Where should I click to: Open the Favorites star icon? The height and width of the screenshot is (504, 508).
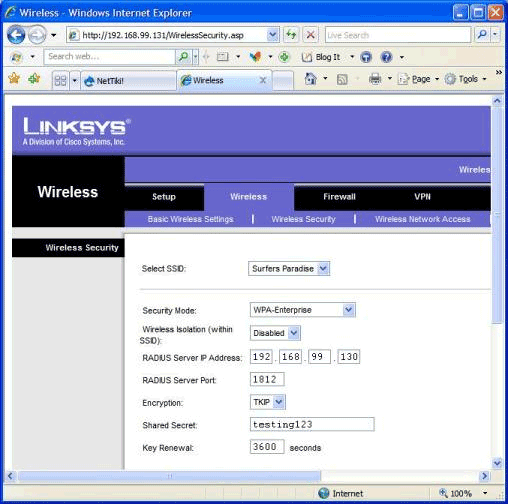click(x=14, y=79)
